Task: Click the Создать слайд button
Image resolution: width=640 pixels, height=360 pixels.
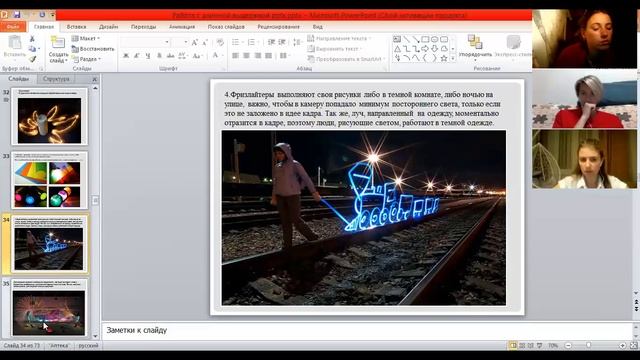Action: coord(58,49)
